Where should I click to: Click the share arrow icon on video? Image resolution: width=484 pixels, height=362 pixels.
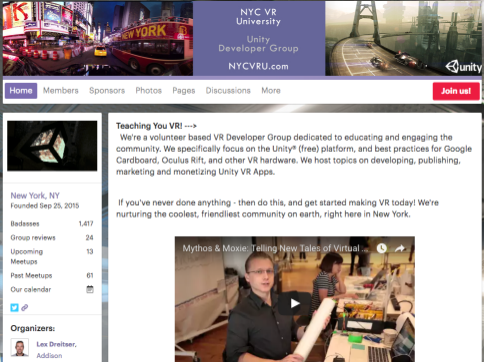(x=400, y=248)
